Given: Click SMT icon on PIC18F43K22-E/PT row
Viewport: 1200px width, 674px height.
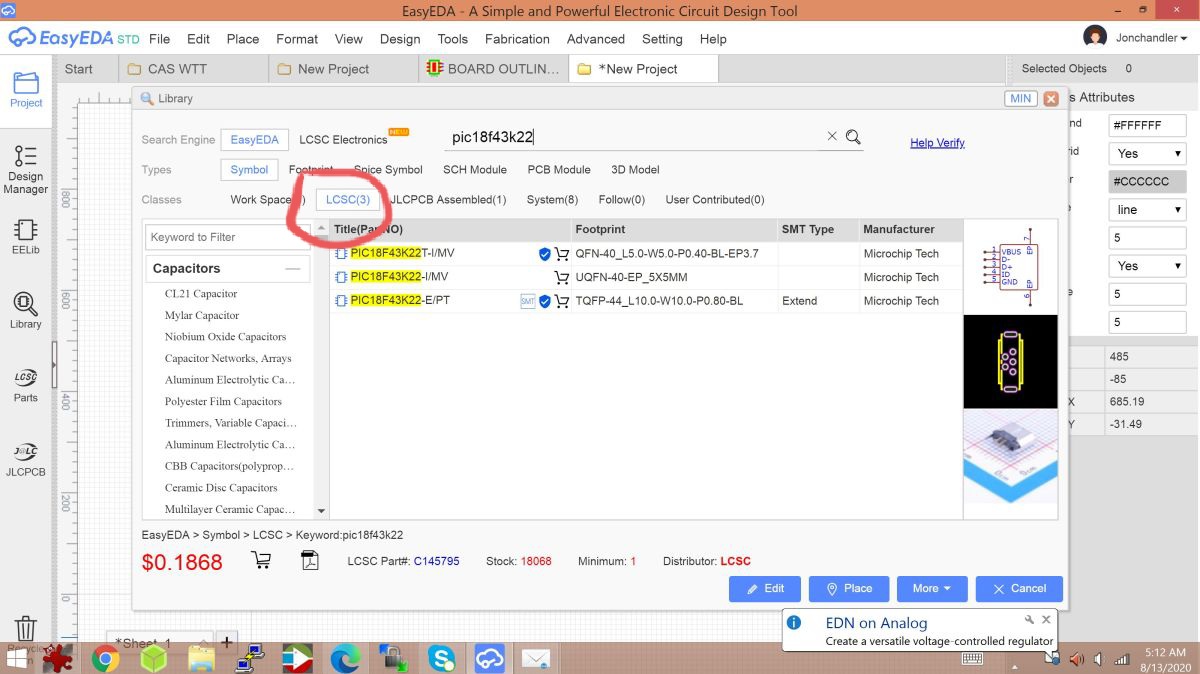Looking at the screenshot, I should (x=528, y=301).
